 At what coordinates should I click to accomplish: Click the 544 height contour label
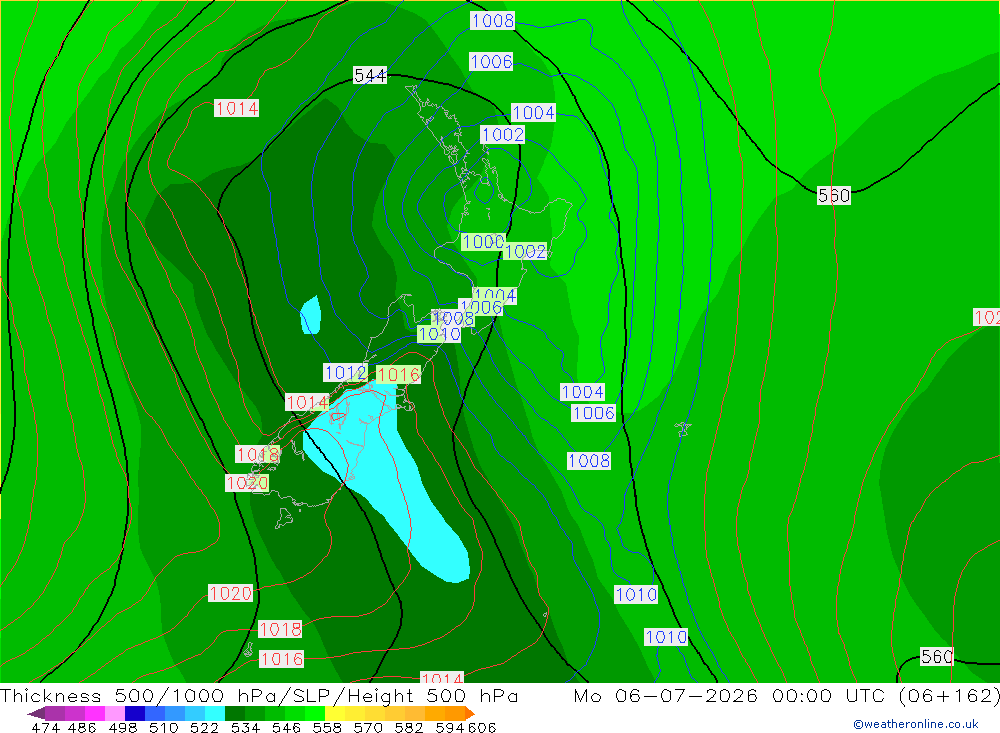(x=370, y=75)
